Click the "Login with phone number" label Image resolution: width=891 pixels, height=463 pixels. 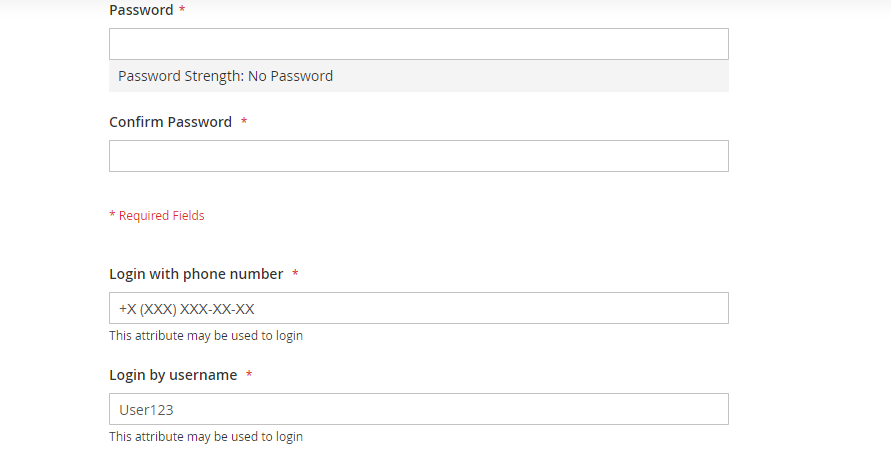[x=196, y=274]
